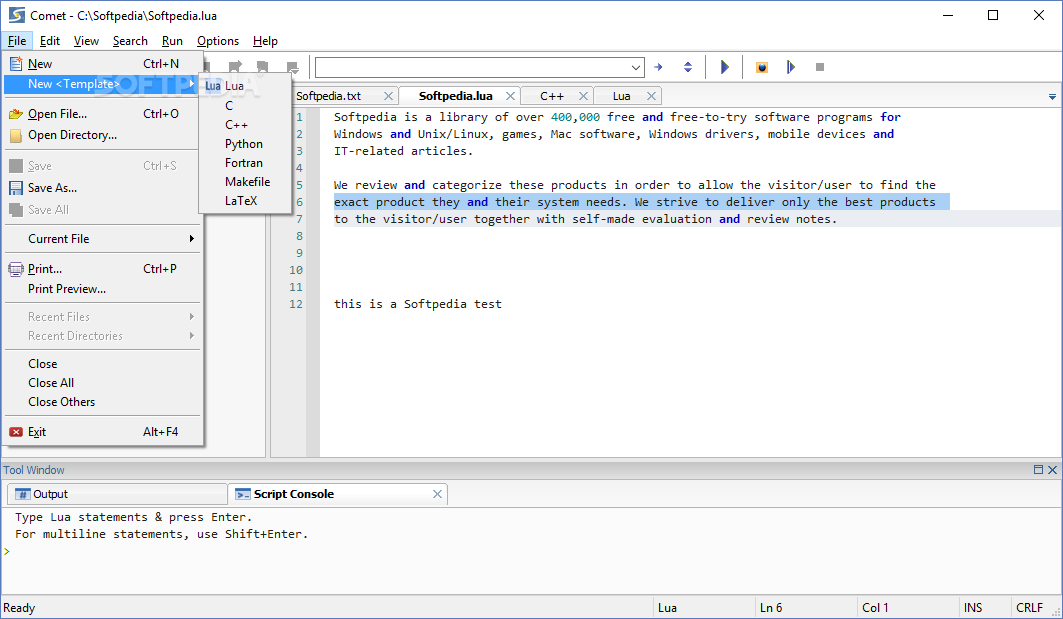Viewport: 1063px width, 619px height.
Task: Close the Softpedia.lua tab with its X
Action: [510, 96]
